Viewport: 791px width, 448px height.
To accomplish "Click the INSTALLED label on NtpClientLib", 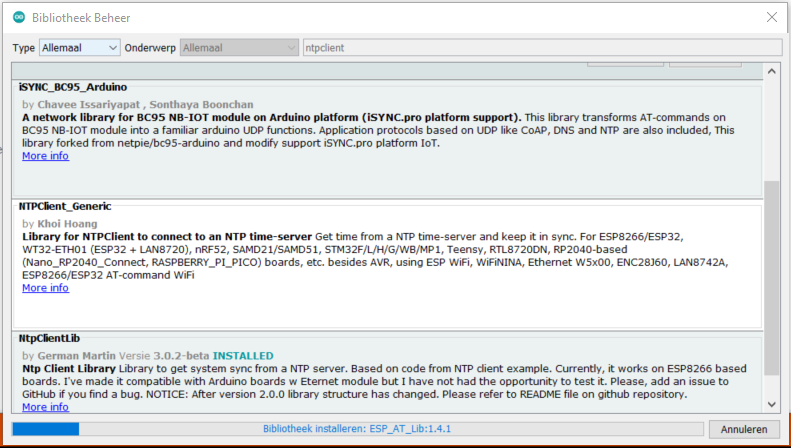I will [242, 356].
